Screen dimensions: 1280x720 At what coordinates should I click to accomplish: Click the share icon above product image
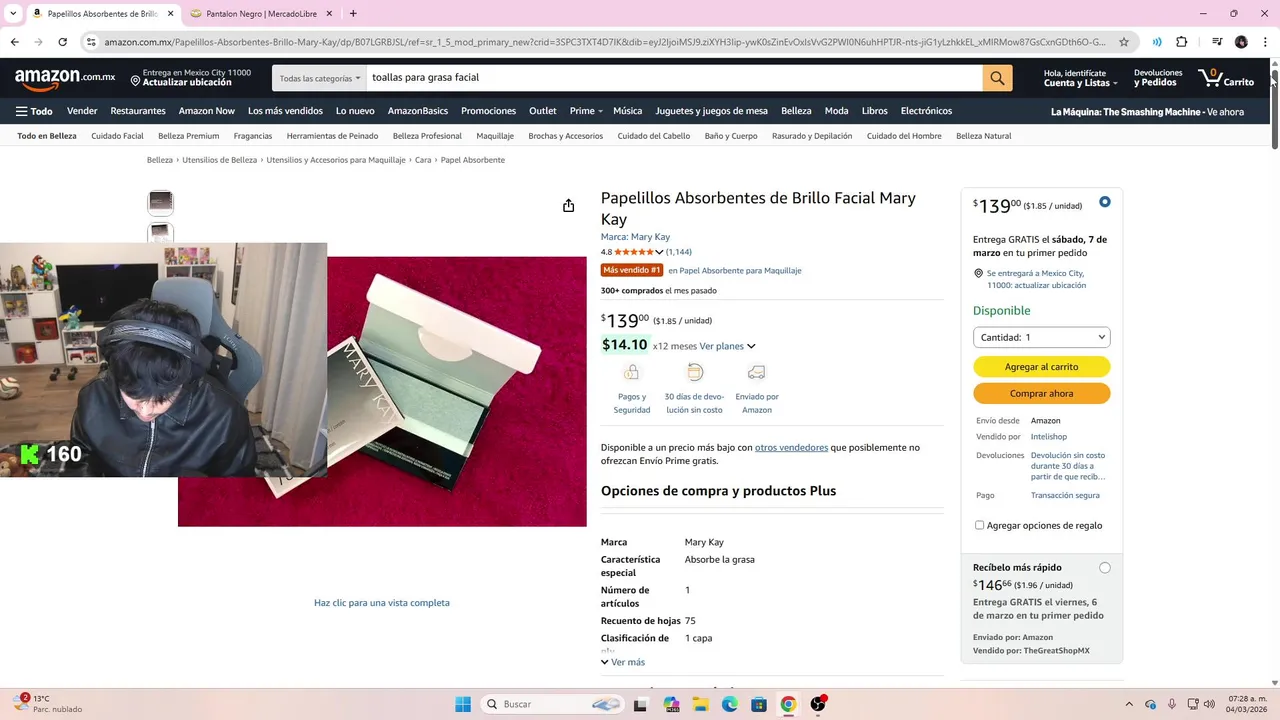click(568, 206)
